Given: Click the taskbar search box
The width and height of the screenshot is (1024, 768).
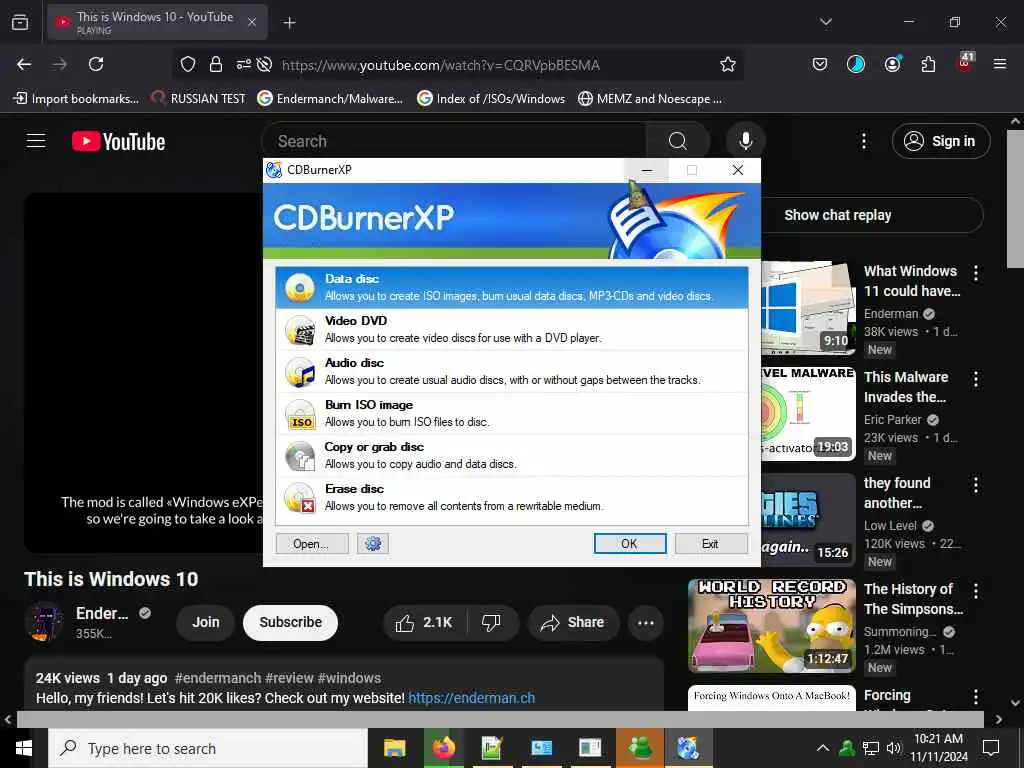Looking at the screenshot, I should [x=208, y=748].
